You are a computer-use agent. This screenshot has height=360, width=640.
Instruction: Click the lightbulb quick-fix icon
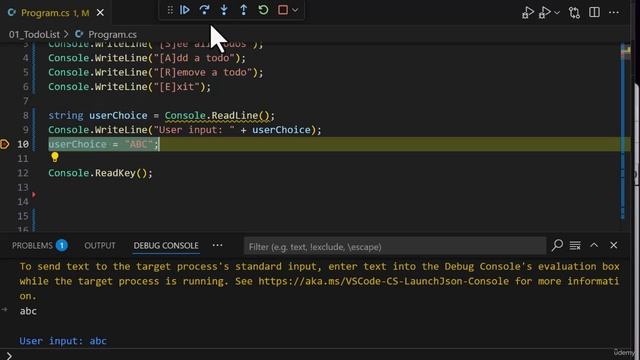(x=55, y=157)
